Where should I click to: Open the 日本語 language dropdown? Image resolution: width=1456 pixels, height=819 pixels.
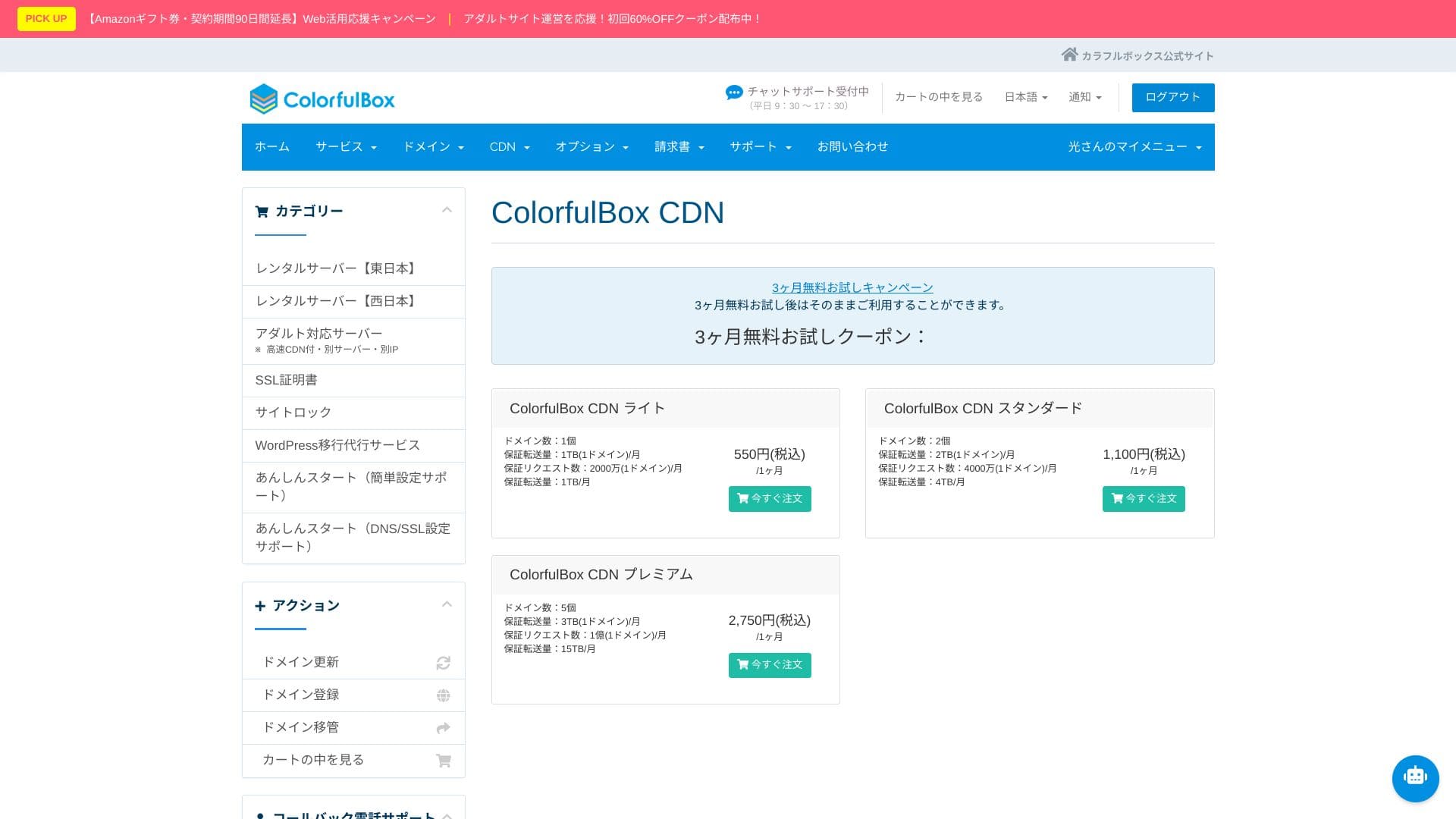coord(1025,97)
